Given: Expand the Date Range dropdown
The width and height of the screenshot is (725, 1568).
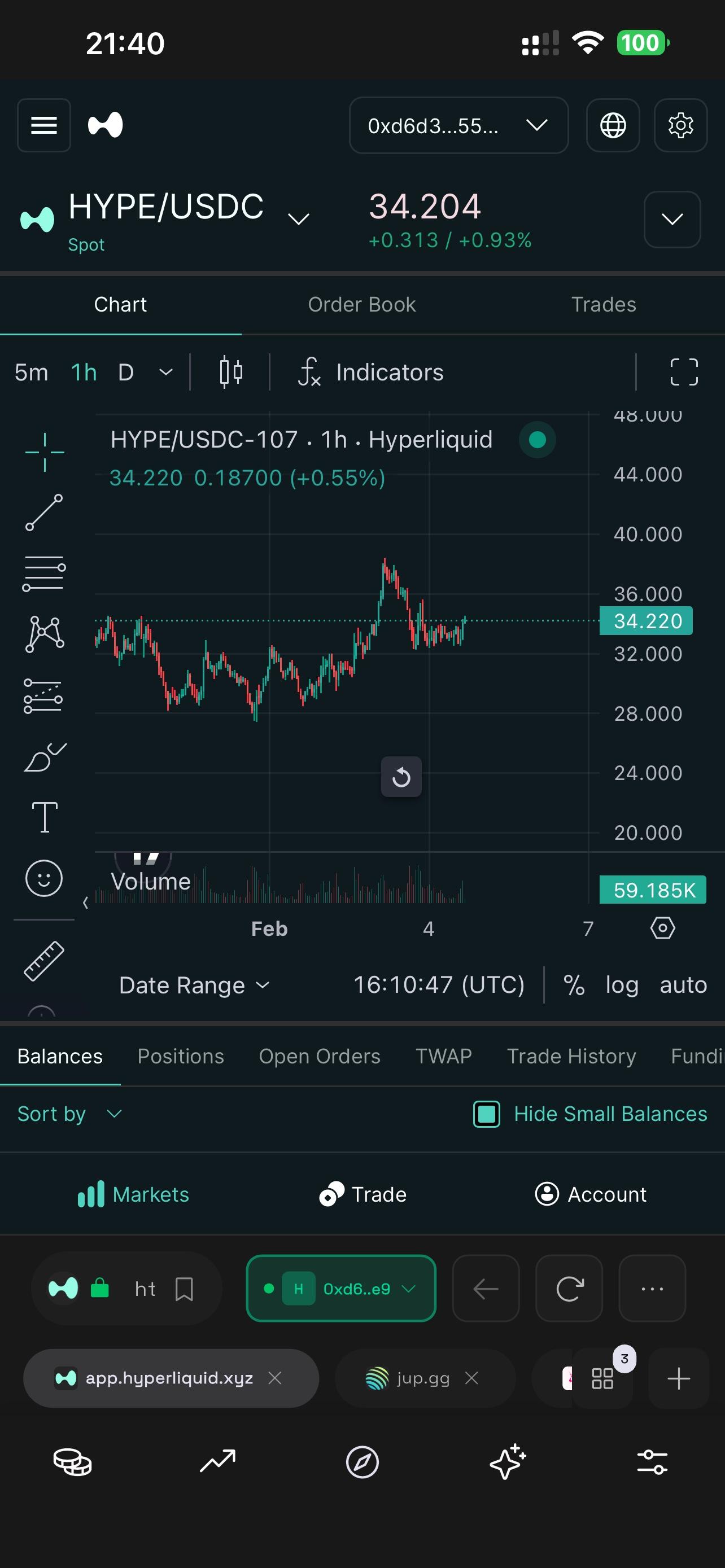Looking at the screenshot, I should (194, 985).
